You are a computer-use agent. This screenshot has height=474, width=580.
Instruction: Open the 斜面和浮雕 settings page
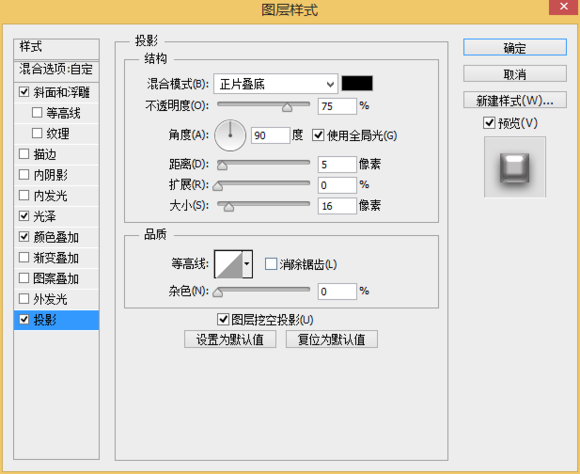pyautogui.click(x=61, y=92)
